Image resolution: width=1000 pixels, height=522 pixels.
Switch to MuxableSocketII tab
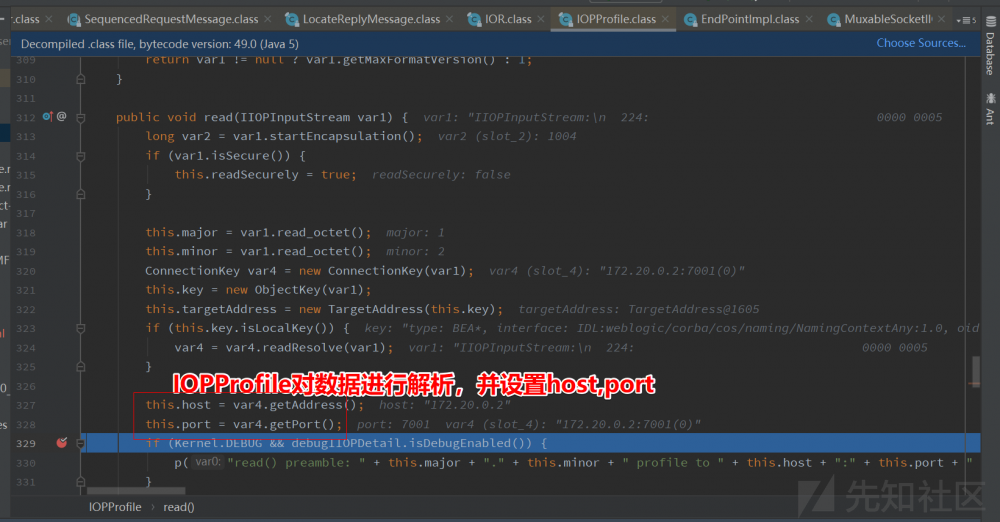tap(888, 19)
